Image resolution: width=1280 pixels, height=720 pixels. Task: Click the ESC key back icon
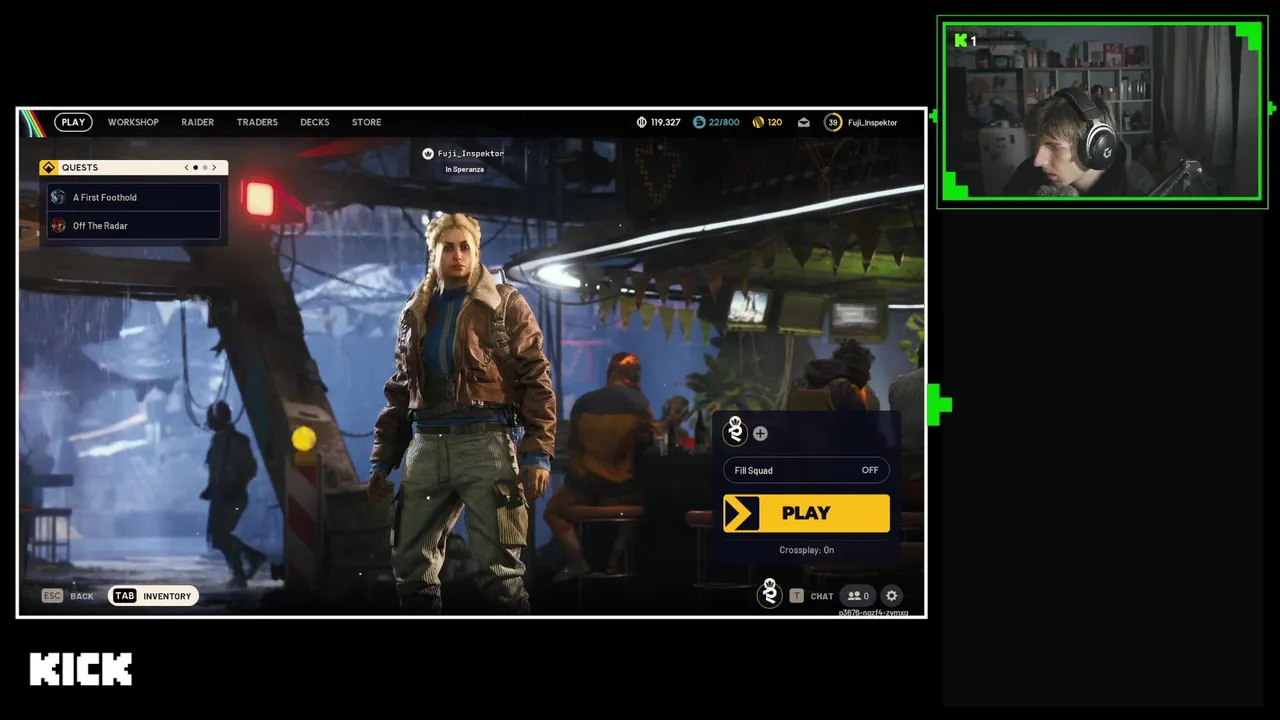52,596
